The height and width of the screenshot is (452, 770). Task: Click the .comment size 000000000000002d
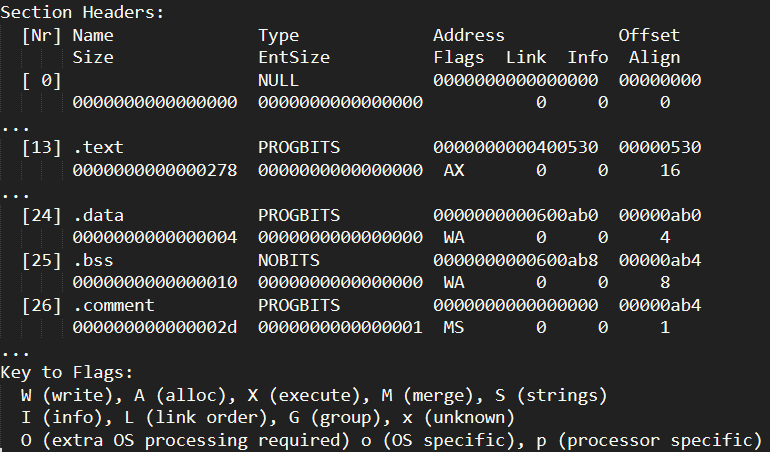(x=154, y=327)
